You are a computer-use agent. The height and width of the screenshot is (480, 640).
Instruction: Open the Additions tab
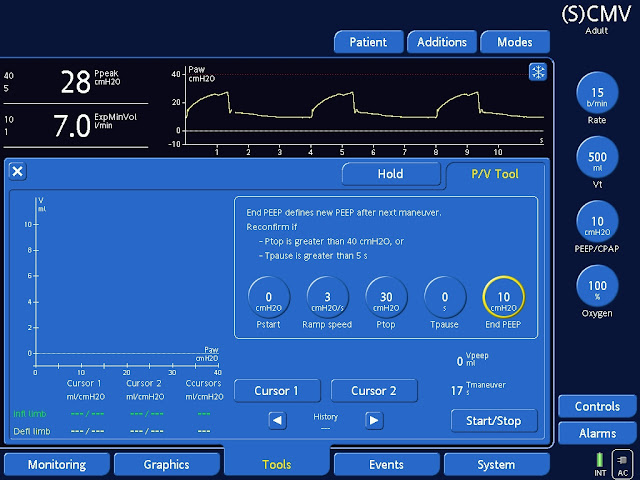442,42
